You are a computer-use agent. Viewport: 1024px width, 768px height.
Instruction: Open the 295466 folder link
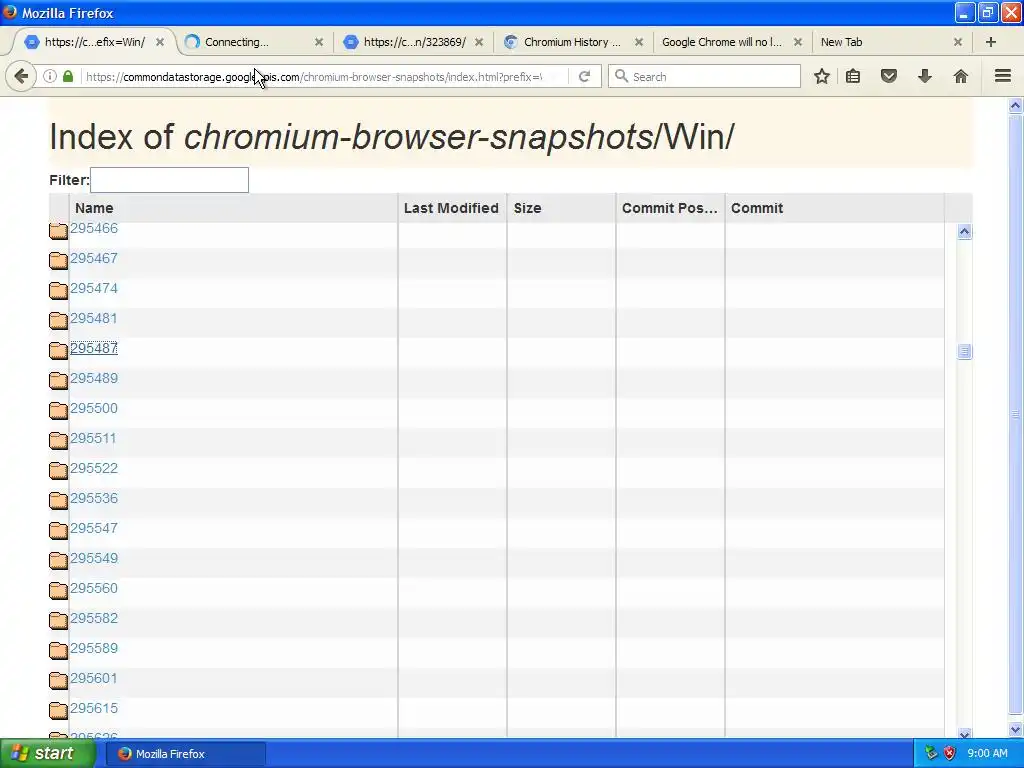coord(94,229)
